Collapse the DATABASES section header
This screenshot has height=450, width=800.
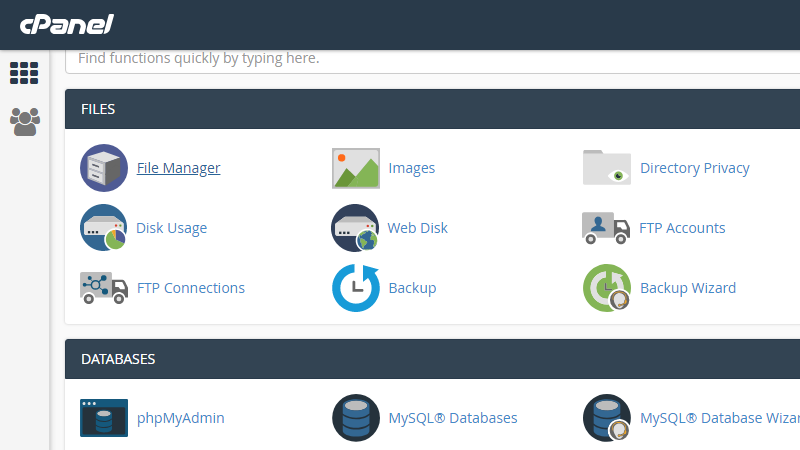[x=433, y=359]
